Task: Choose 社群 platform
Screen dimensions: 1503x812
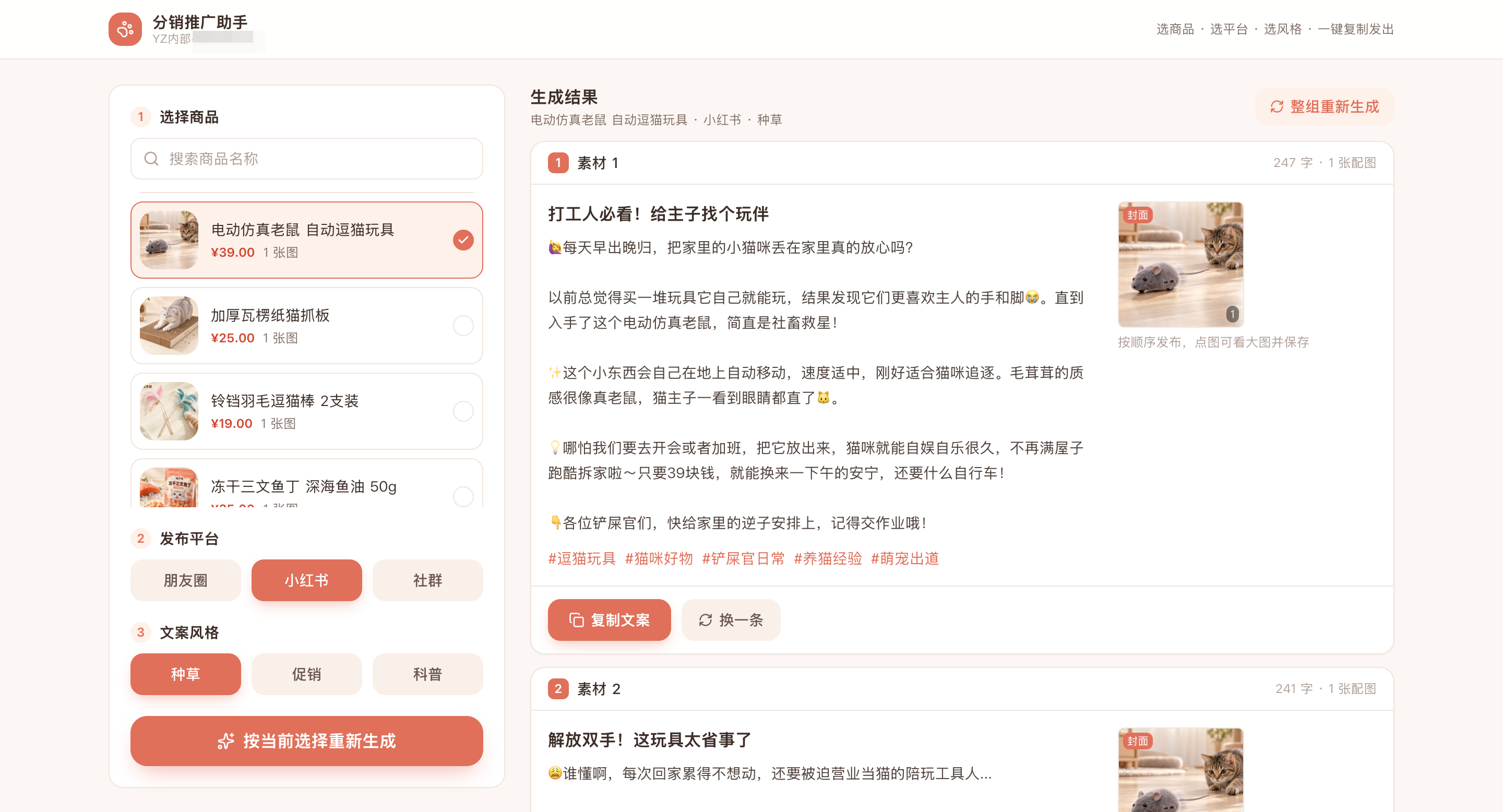Action: [428, 580]
